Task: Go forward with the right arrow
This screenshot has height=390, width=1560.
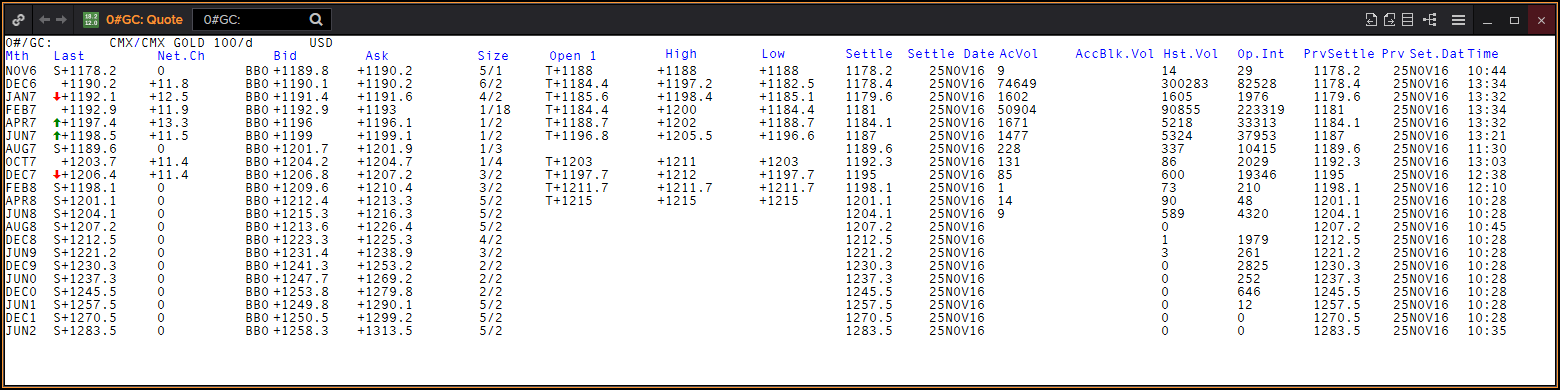Action: (x=62, y=19)
